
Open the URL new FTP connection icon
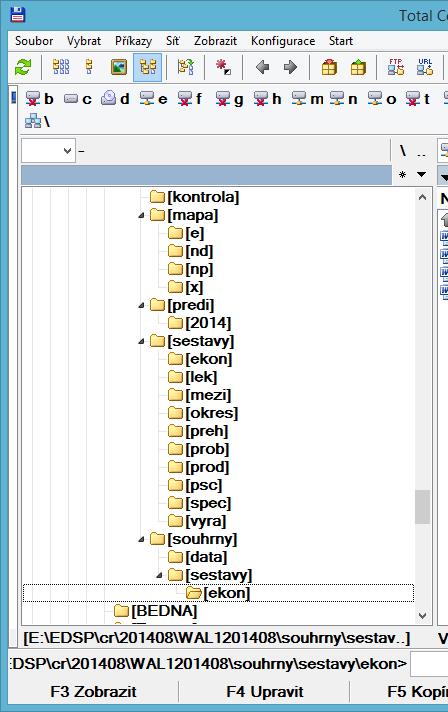(x=425, y=68)
